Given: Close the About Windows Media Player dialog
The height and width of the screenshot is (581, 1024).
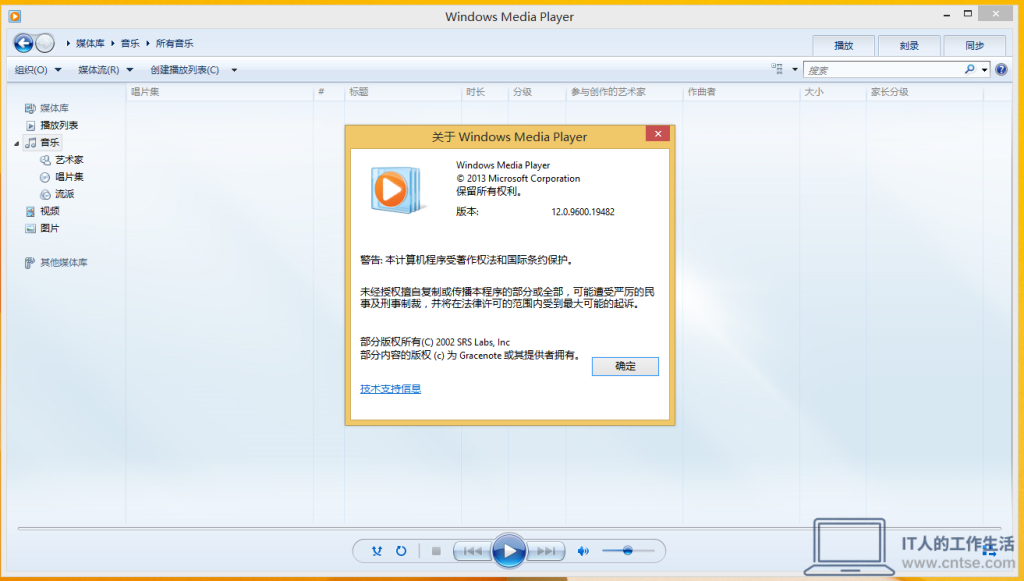Looking at the screenshot, I should [x=658, y=134].
